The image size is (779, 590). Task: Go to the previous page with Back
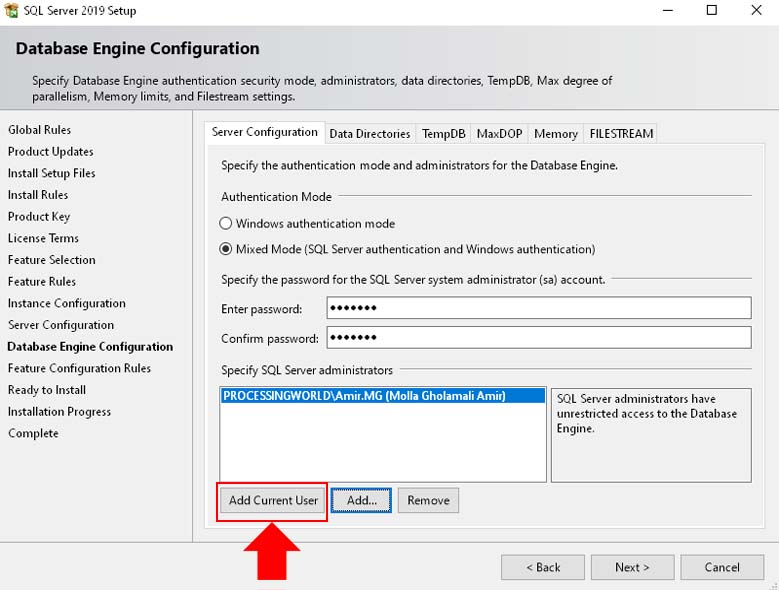[x=543, y=567]
